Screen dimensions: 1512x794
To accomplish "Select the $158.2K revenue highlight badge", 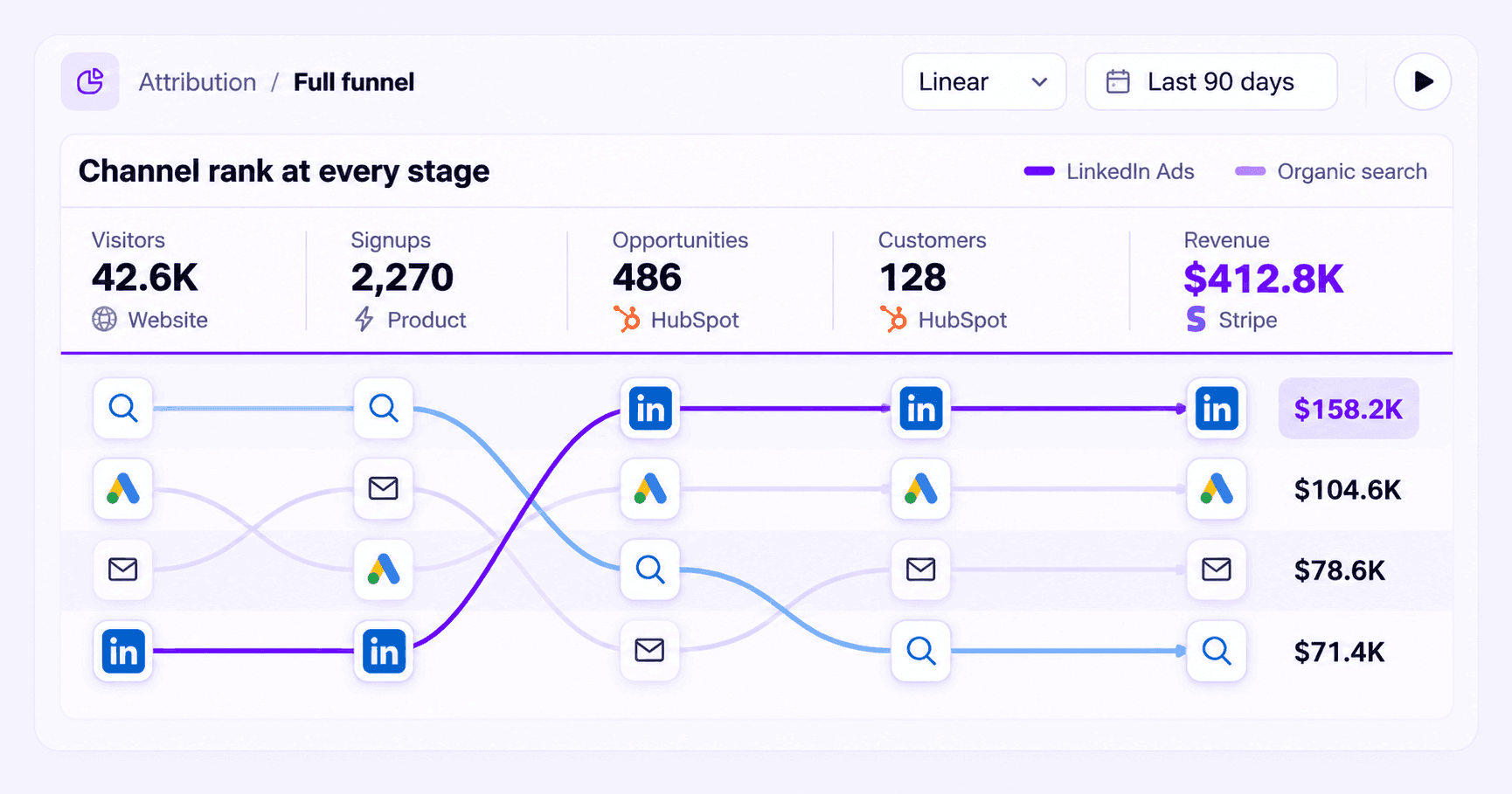I will coord(1349,409).
